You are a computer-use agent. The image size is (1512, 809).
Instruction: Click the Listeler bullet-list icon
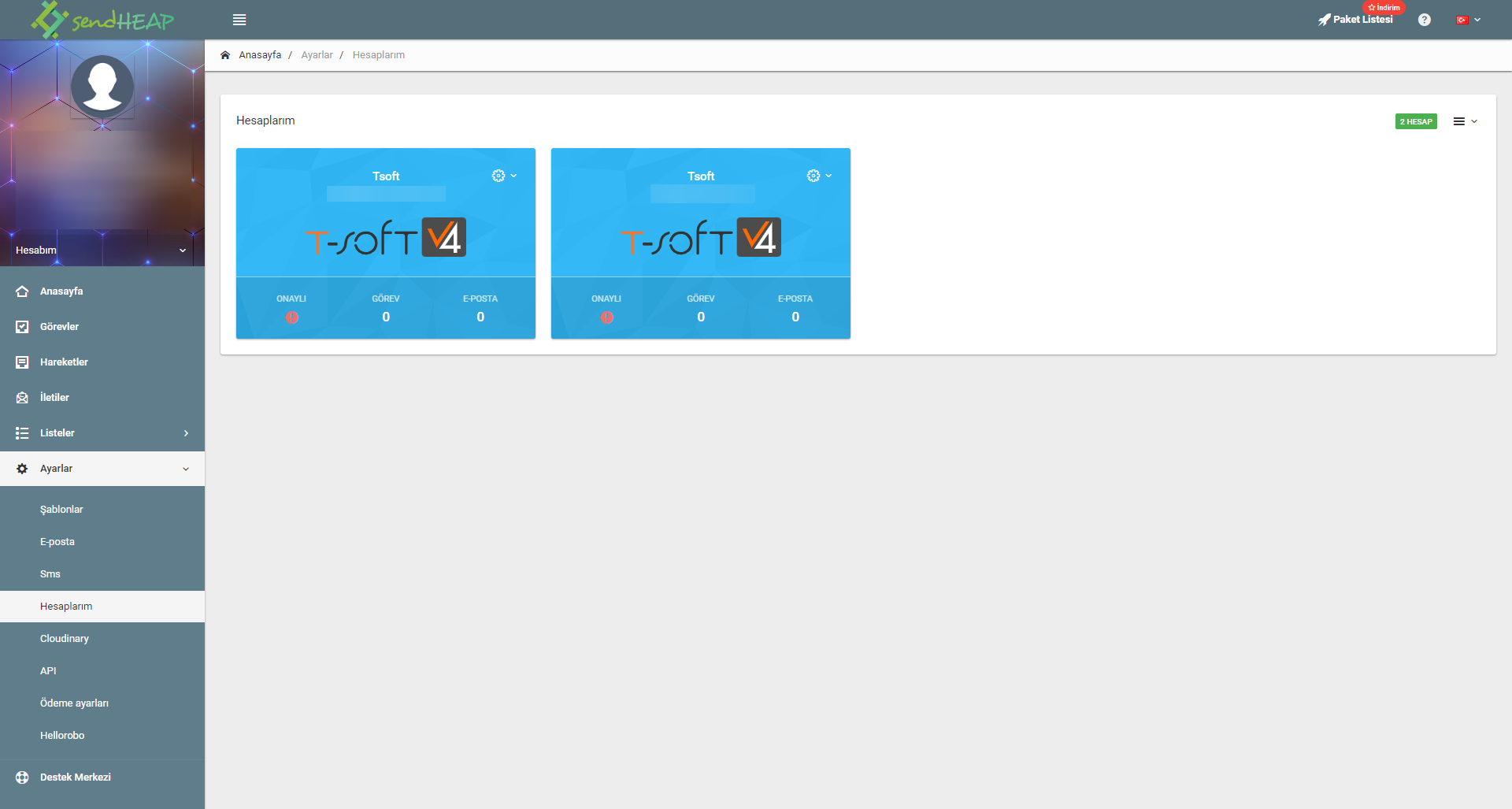pos(22,433)
